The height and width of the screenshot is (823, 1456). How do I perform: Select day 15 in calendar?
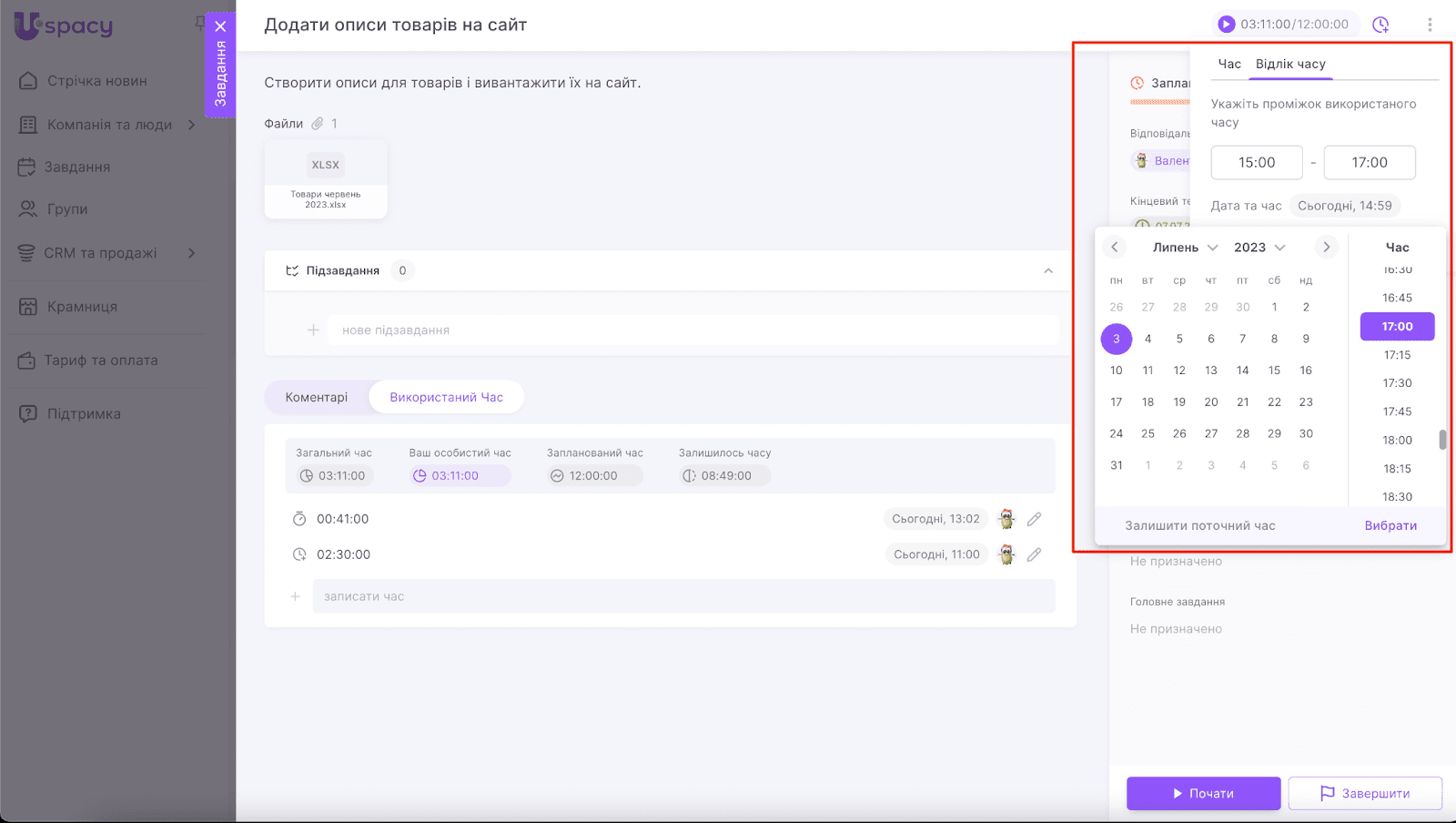[x=1274, y=371]
